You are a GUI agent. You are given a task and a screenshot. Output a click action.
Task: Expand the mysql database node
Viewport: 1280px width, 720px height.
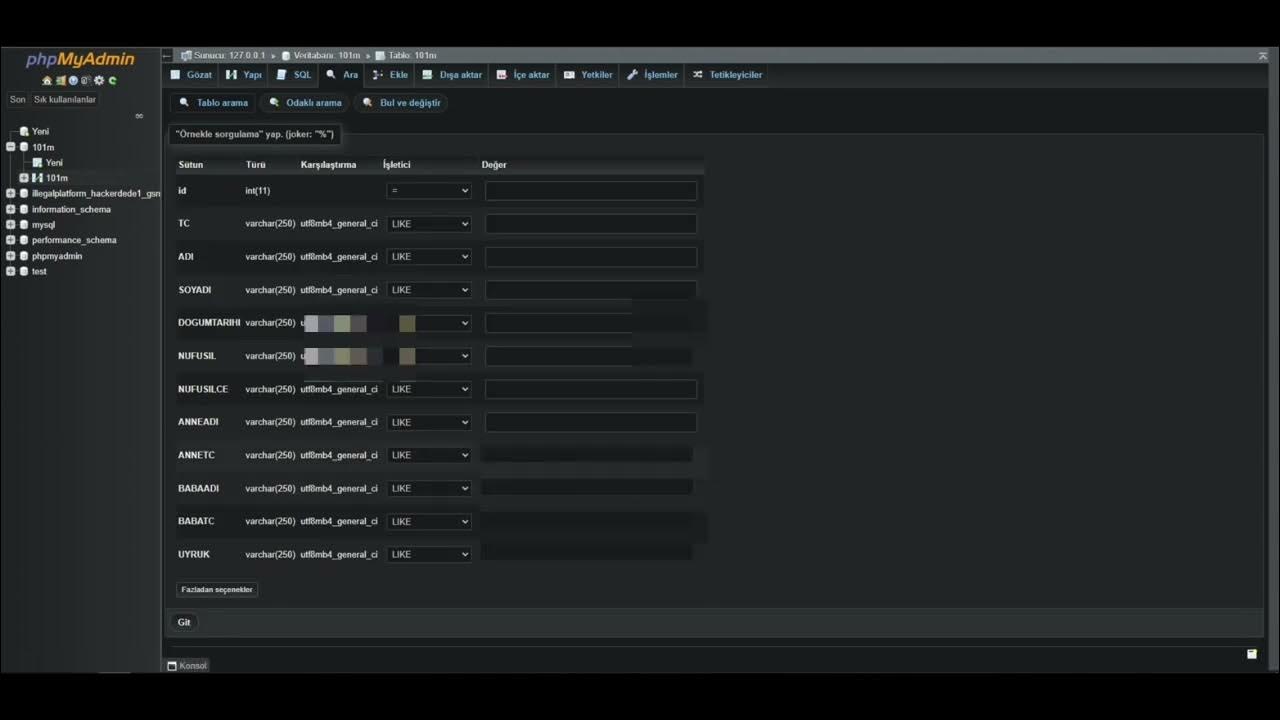tap(11, 225)
